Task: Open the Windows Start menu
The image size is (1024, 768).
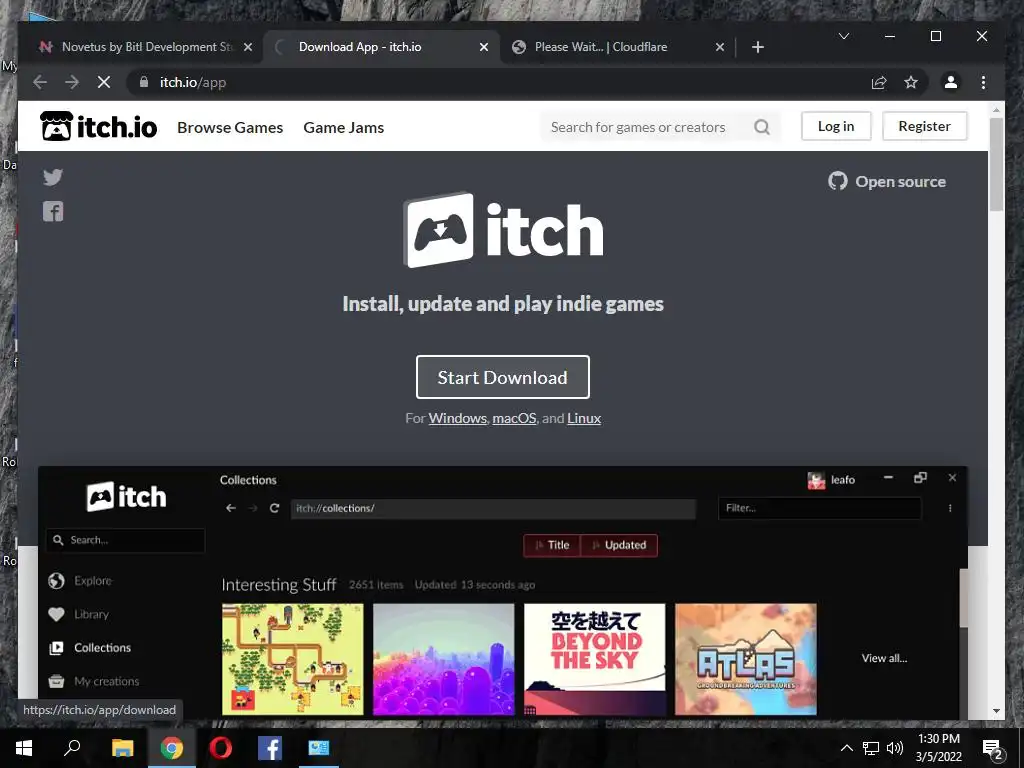Action: click(24, 748)
